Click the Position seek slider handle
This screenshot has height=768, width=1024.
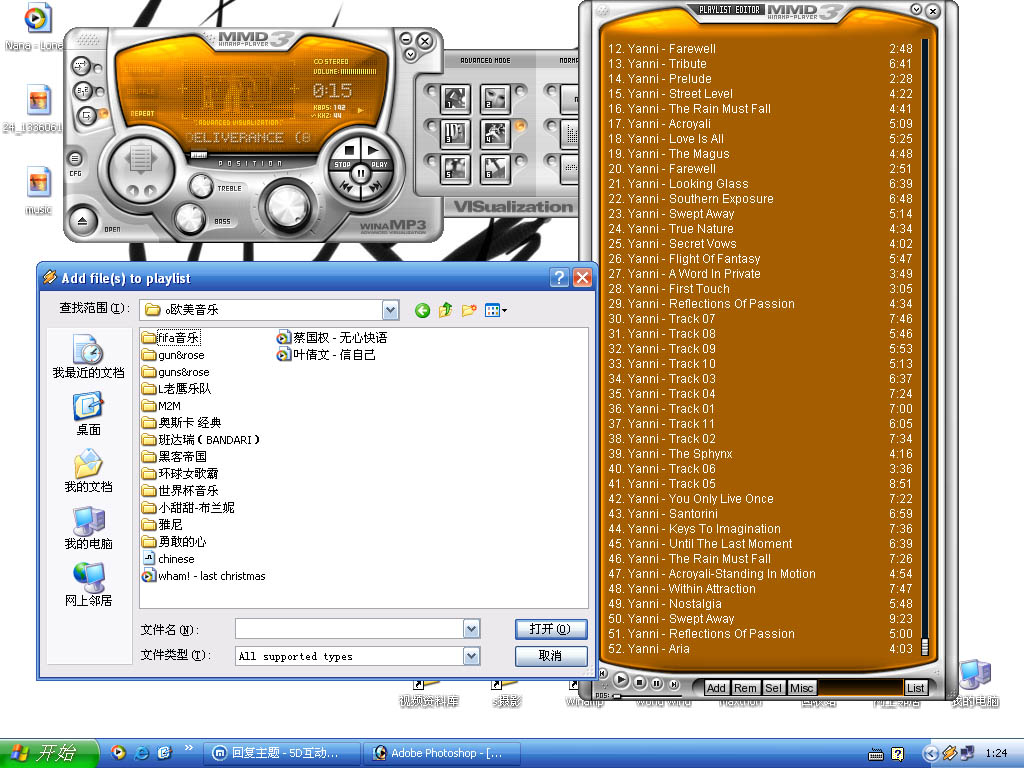[x=199, y=155]
